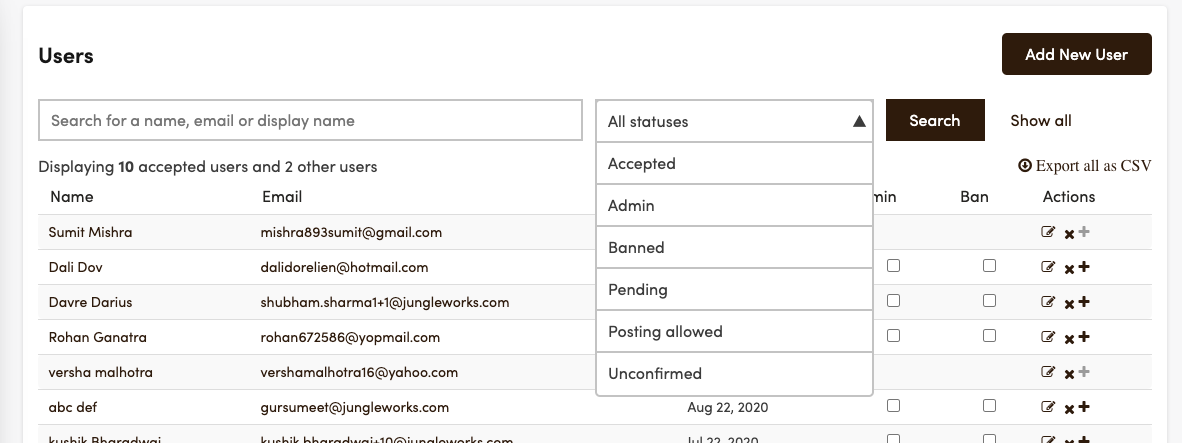The height and width of the screenshot is (443, 1182).
Task: Click plus icon for Davre Darius
Action: click(1084, 302)
